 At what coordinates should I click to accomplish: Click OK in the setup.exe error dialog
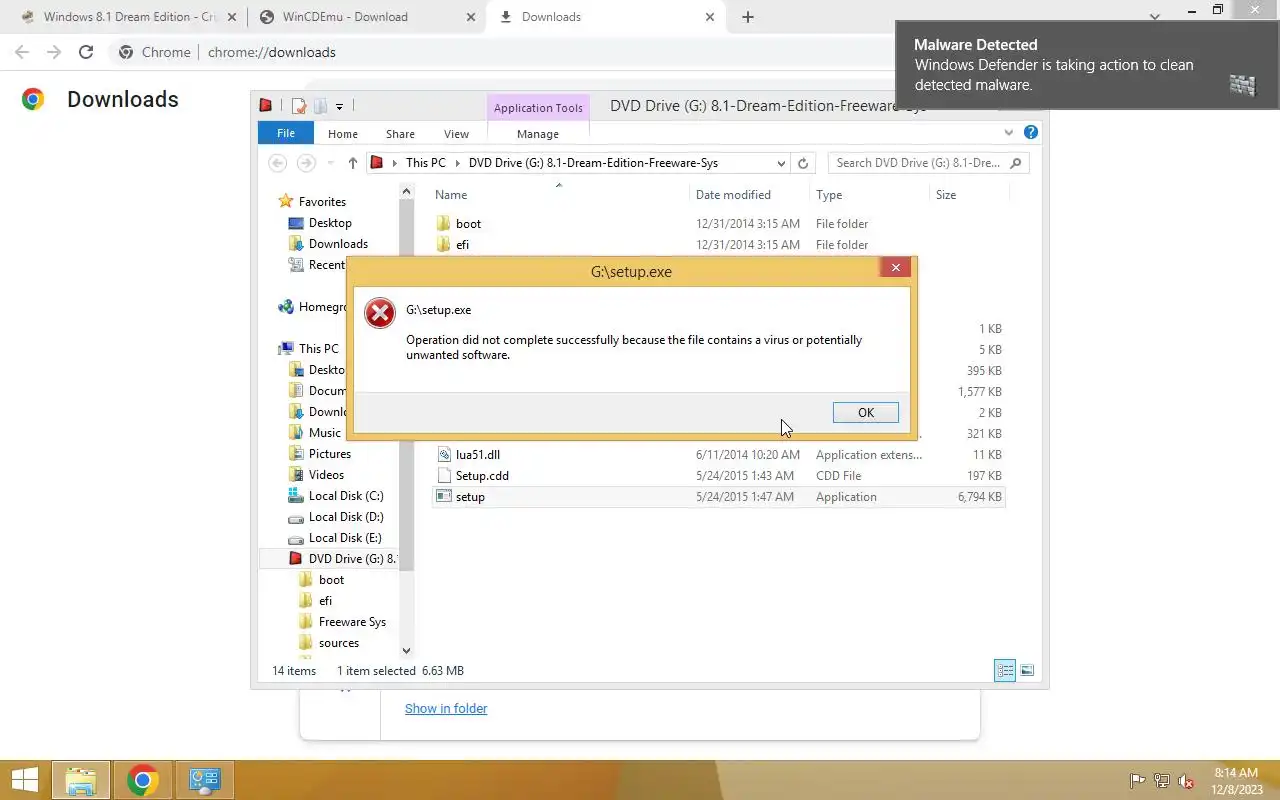click(865, 412)
